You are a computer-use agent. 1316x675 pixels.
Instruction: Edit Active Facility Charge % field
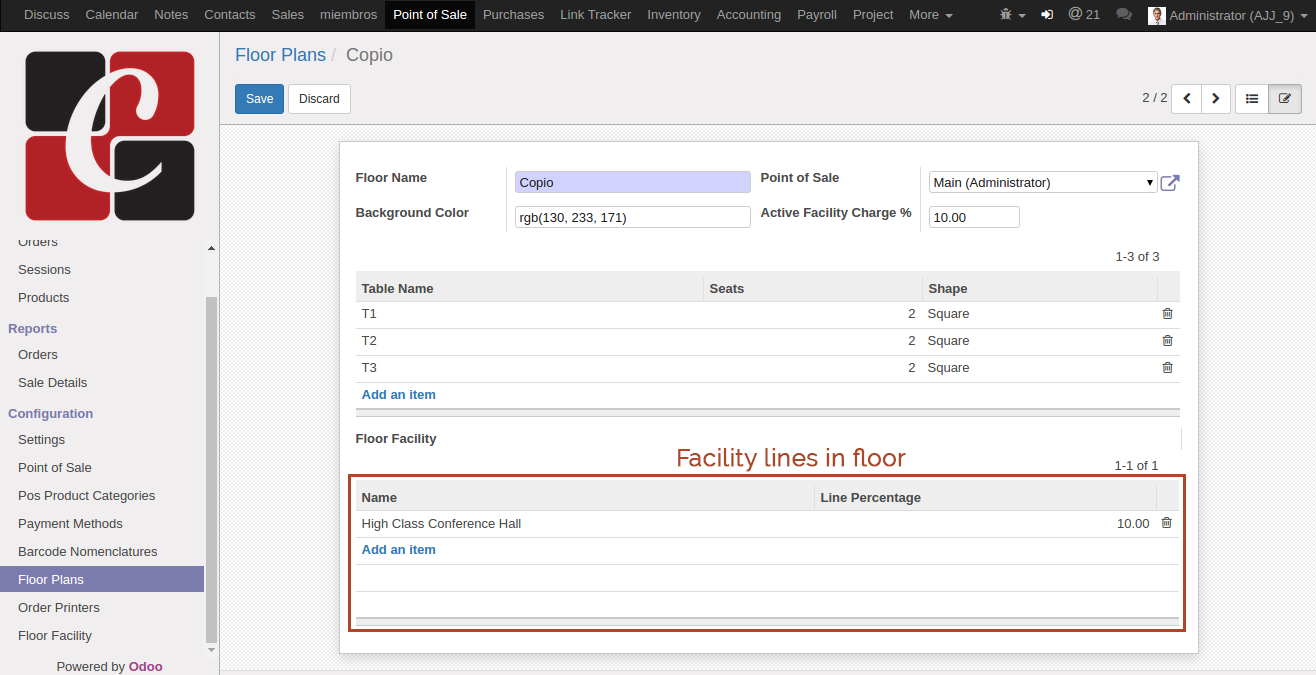[974, 217]
